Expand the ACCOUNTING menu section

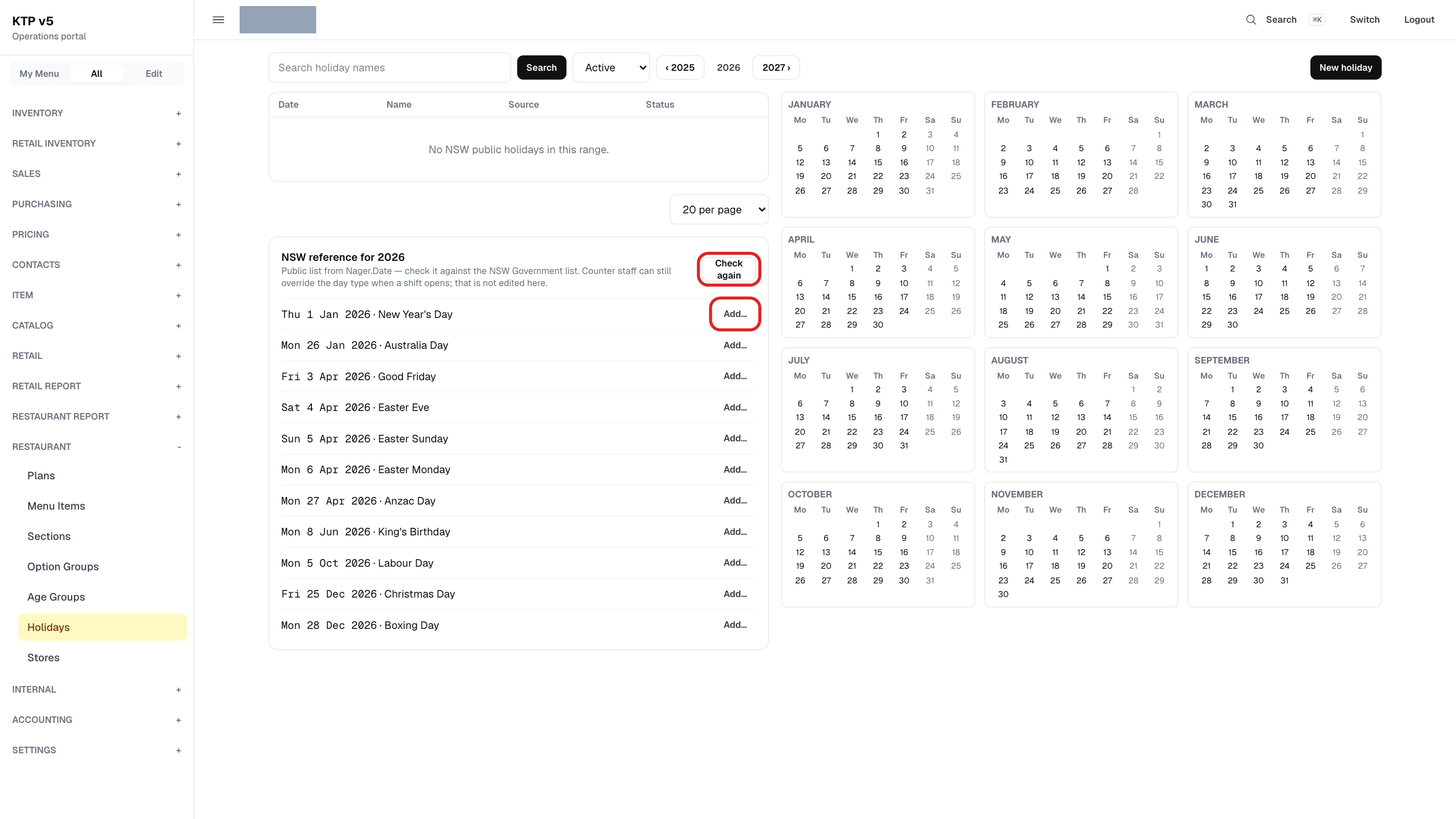point(97,720)
